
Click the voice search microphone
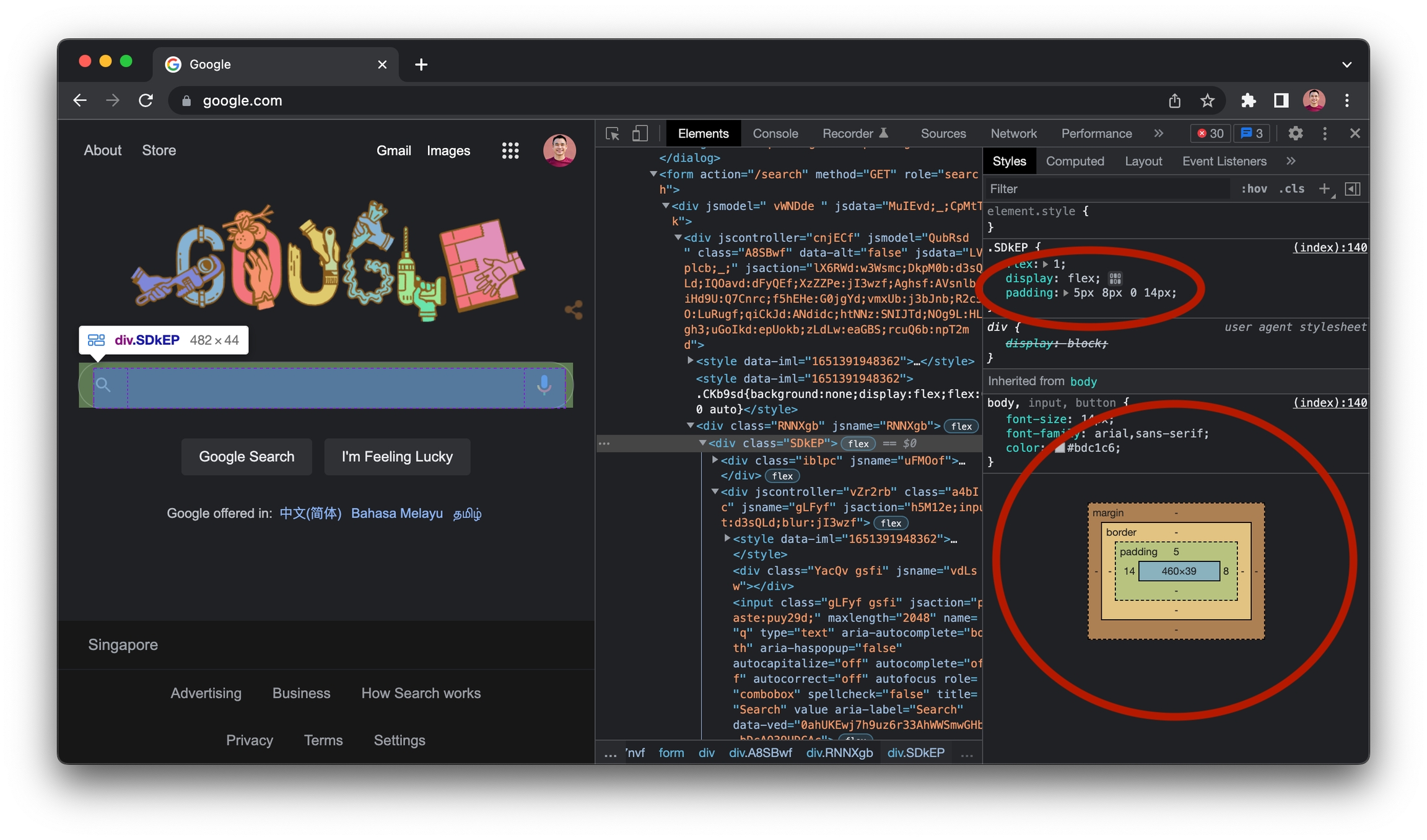[544, 385]
